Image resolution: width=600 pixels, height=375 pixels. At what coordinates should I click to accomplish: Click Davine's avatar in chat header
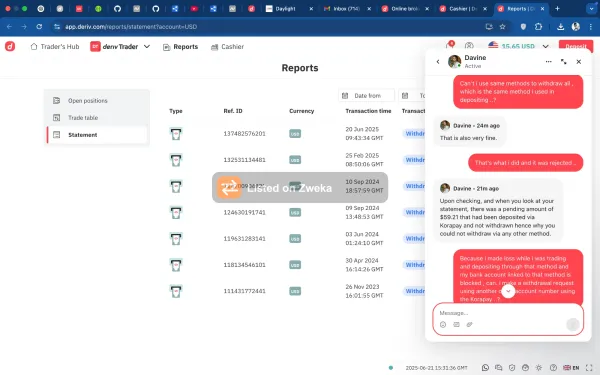click(454, 61)
